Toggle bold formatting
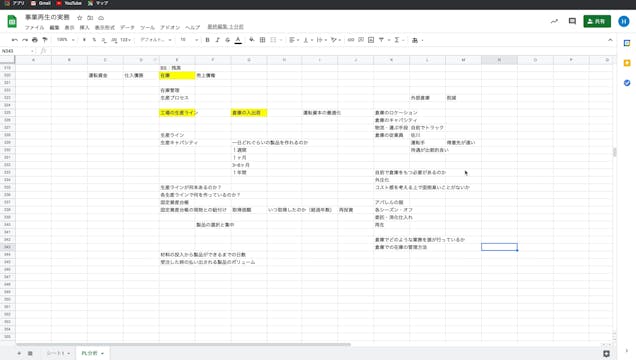The width and height of the screenshot is (636, 360). 207,40
